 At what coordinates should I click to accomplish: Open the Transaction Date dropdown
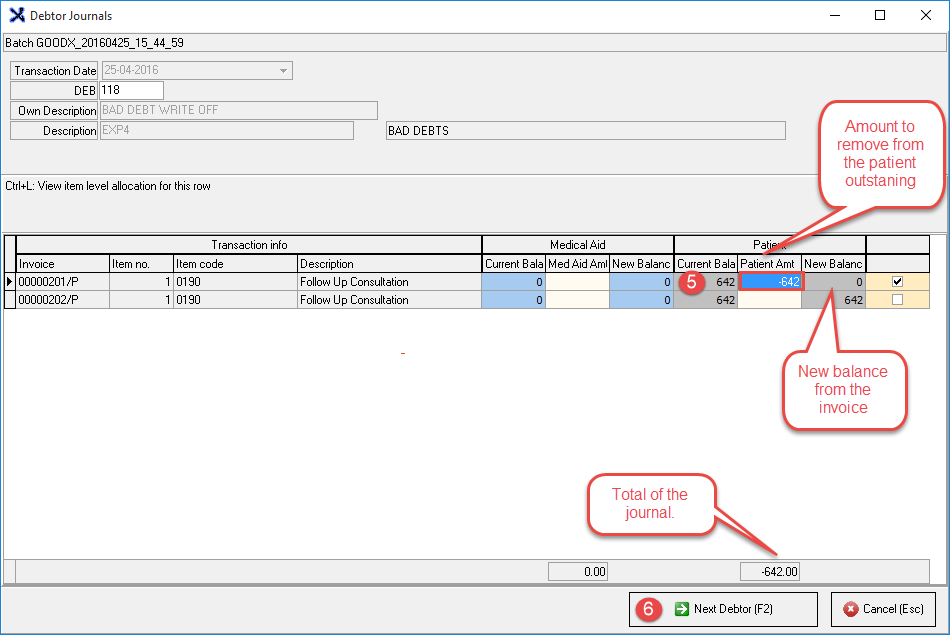coord(284,71)
